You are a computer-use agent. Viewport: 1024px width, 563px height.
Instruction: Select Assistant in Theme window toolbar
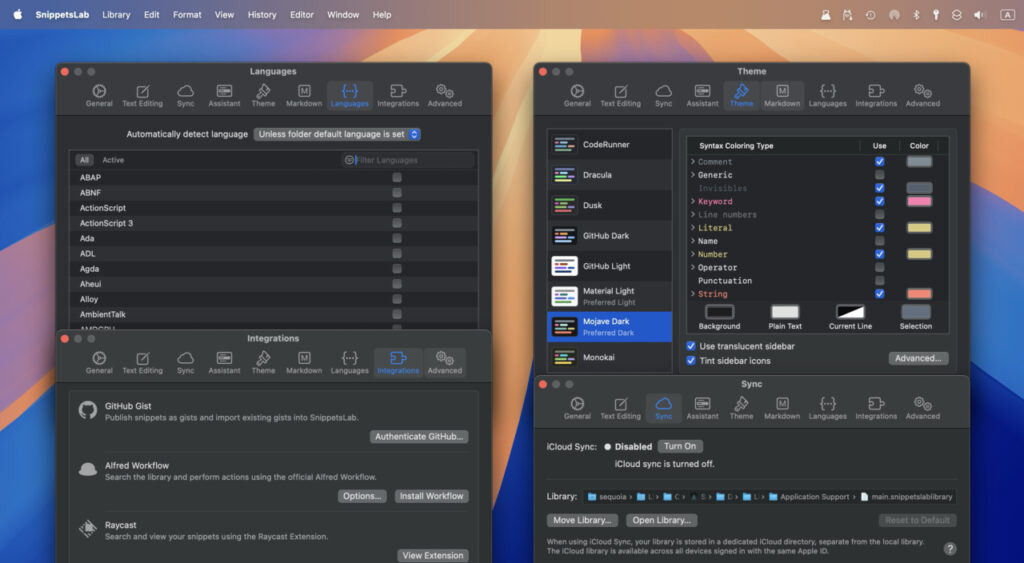[x=702, y=95]
